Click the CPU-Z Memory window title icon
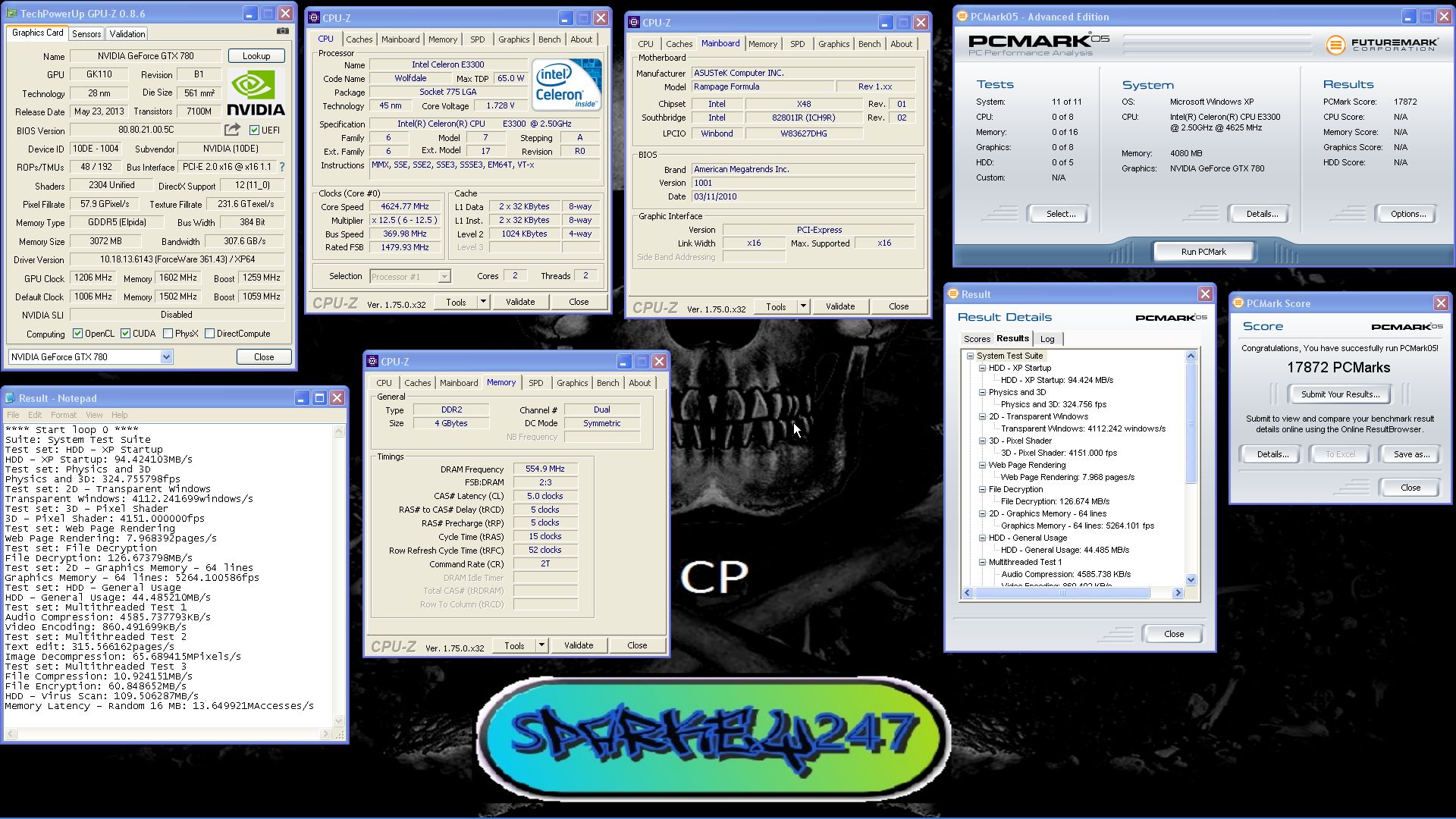Screen dimensions: 1456x819 (372, 362)
